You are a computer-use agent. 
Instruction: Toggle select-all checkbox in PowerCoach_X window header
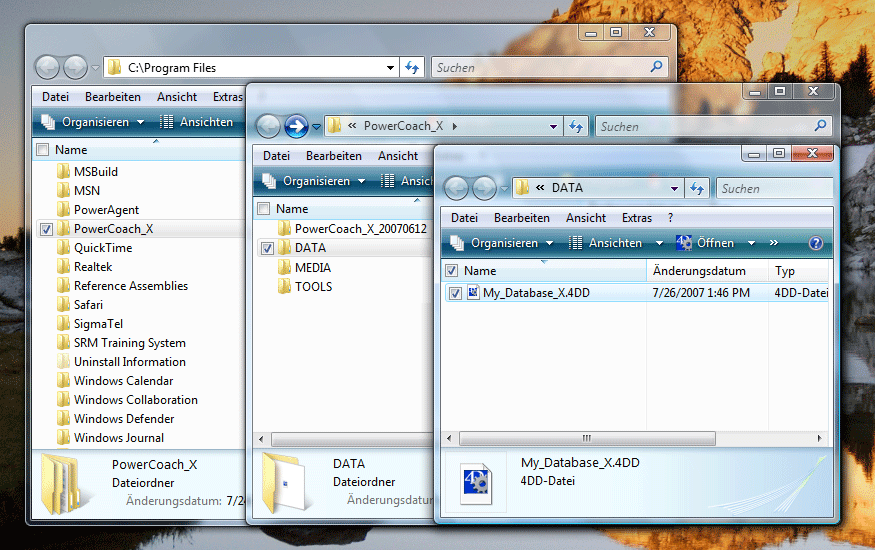pos(263,209)
